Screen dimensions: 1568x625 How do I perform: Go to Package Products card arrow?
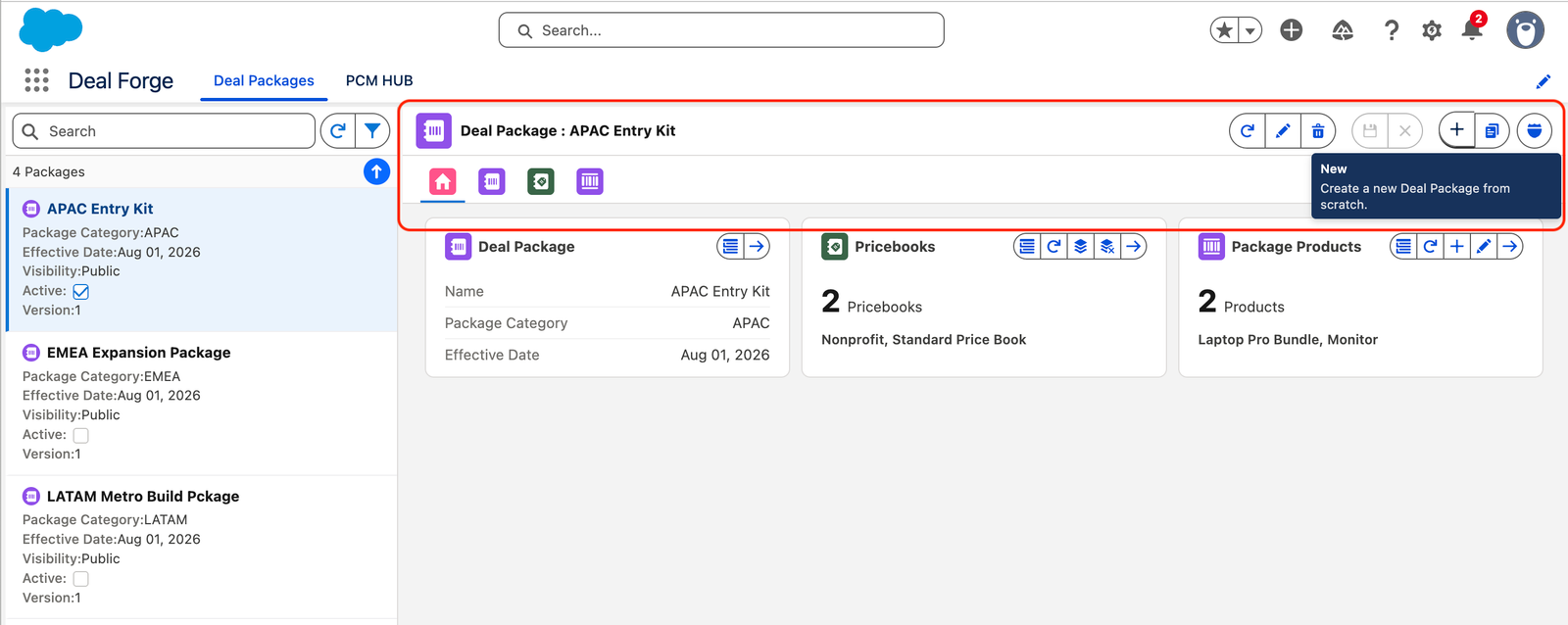[1510, 247]
